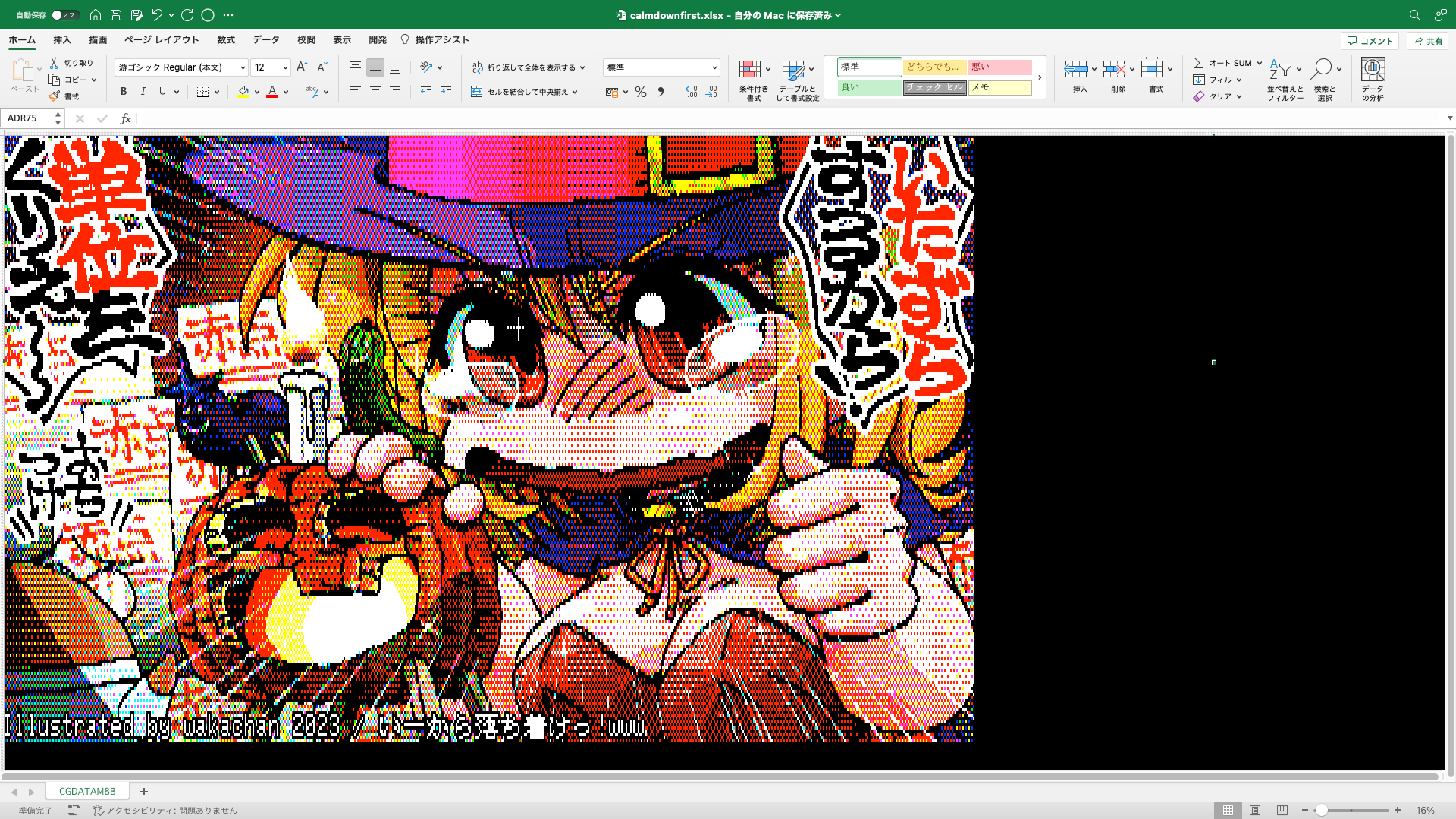The height and width of the screenshot is (819, 1456).
Task: Open the number format dropdown
Action: 714,68
